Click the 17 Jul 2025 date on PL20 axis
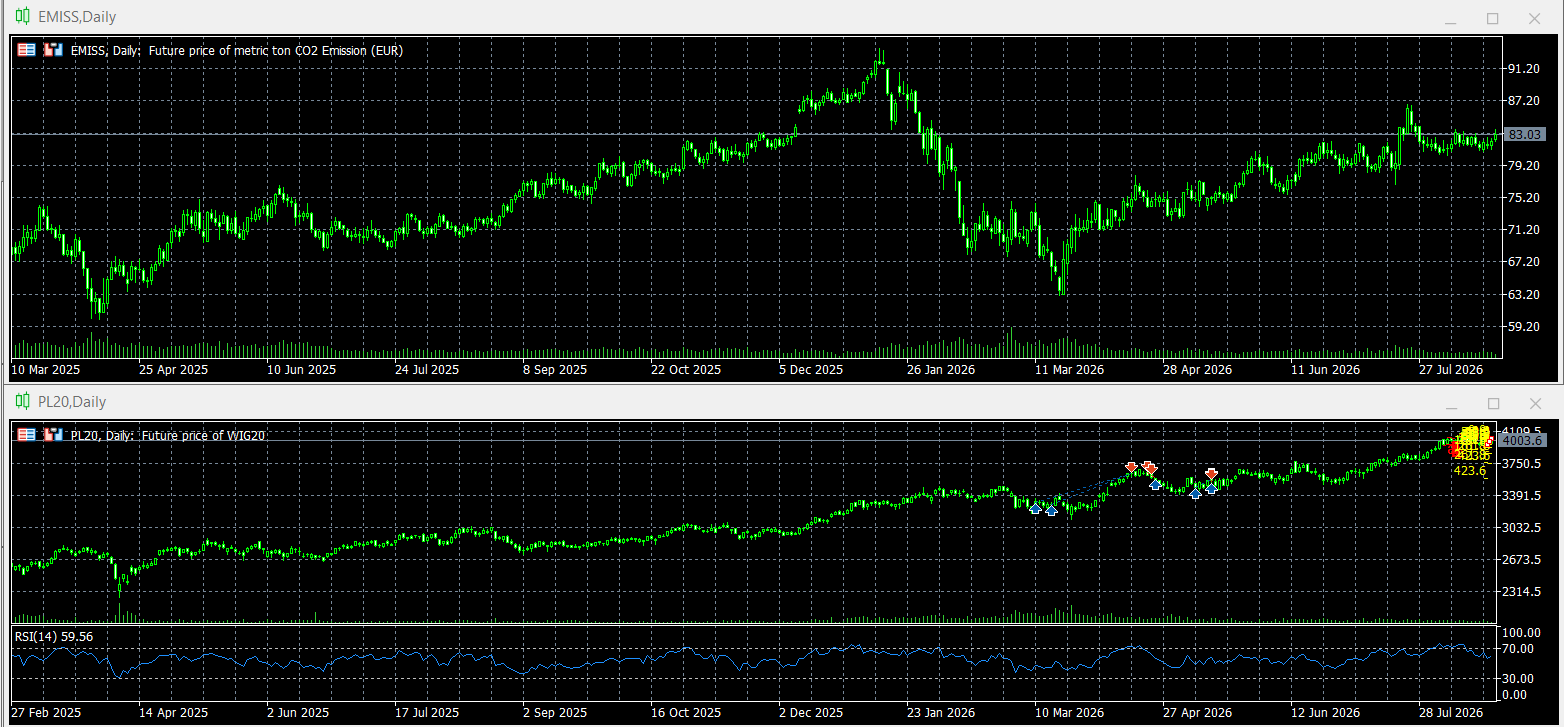The height and width of the screenshot is (727, 1564). pyautogui.click(x=428, y=713)
